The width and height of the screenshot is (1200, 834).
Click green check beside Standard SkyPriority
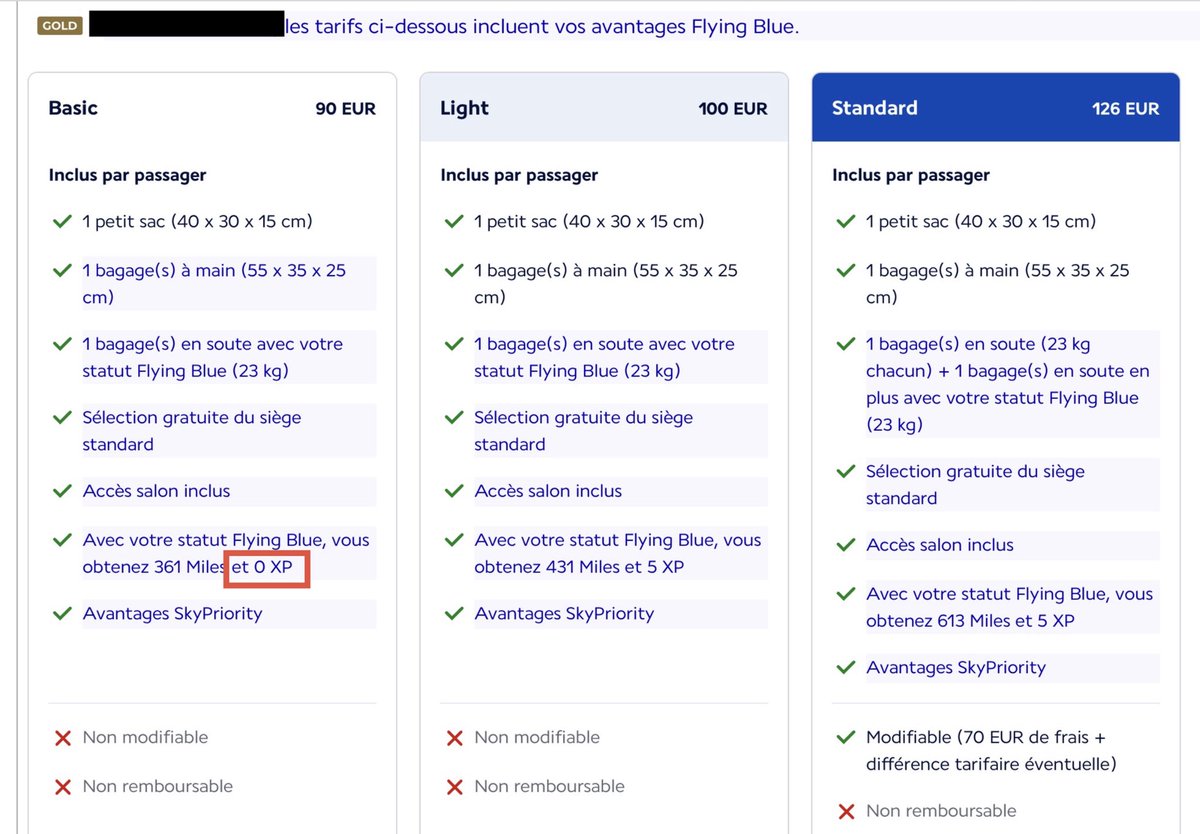click(x=846, y=668)
